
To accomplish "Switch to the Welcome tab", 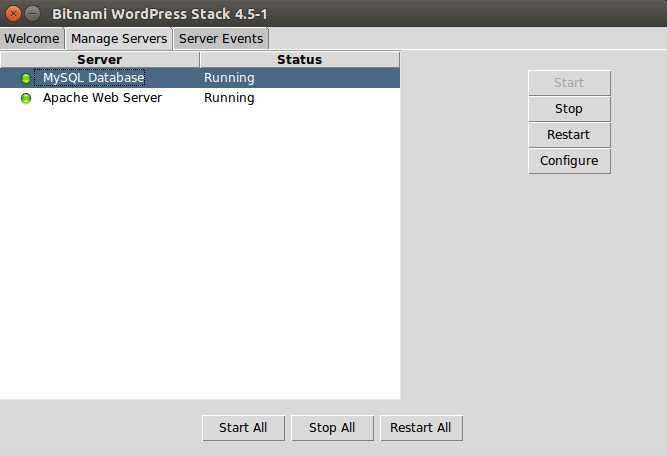I will [x=32, y=39].
